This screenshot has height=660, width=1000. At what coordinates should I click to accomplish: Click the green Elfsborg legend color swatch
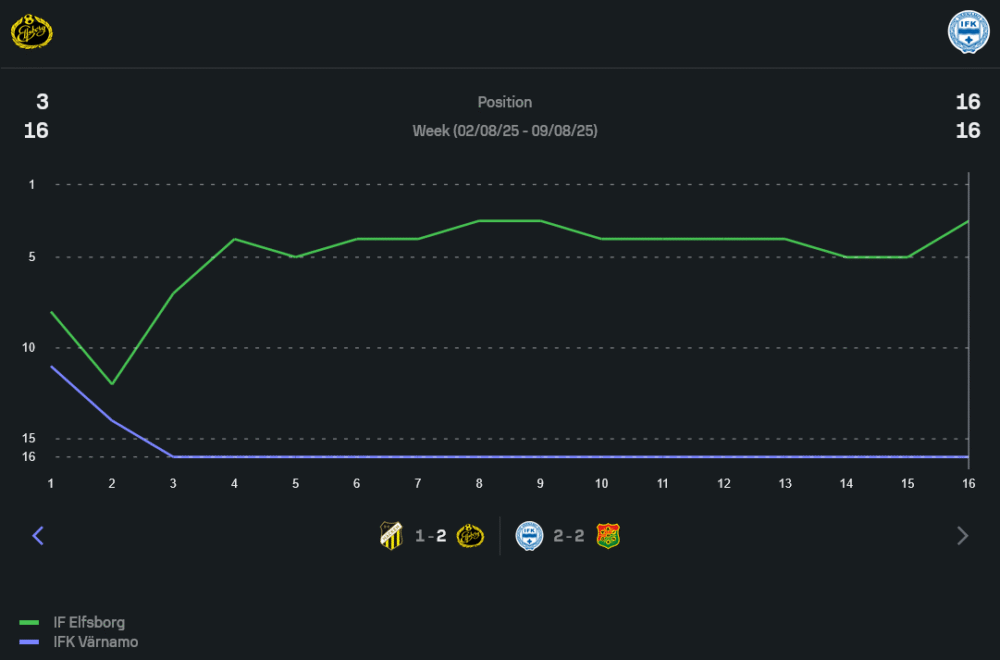click(x=29, y=622)
